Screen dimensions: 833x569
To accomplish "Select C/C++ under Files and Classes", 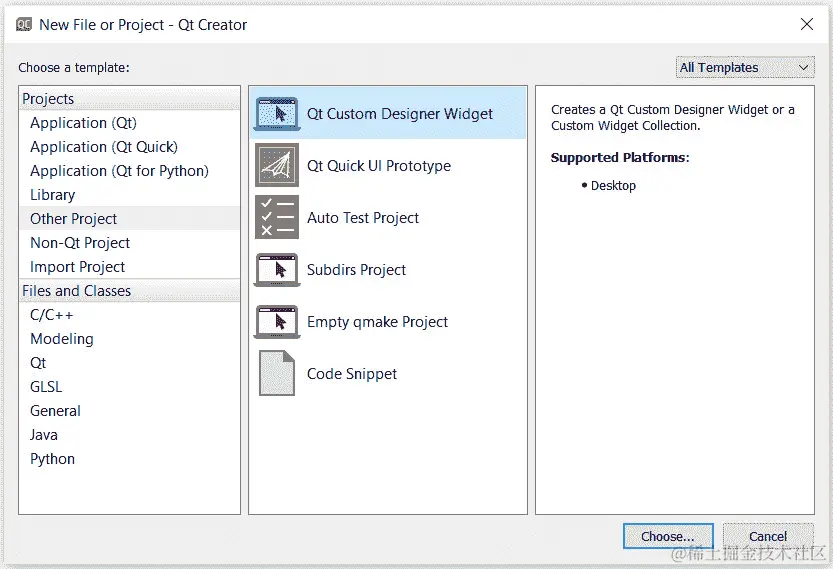I will tap(130, 315).
